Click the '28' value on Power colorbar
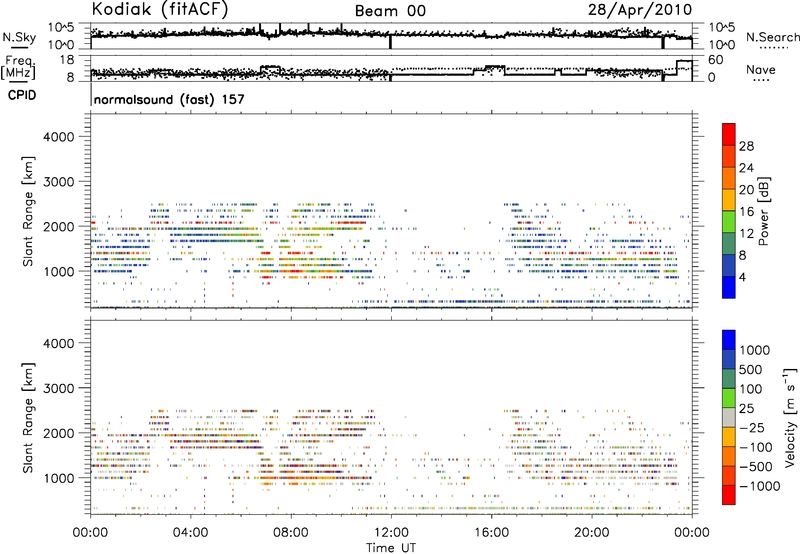The height and width of the screenshot is (554, 800). [746, 146]
